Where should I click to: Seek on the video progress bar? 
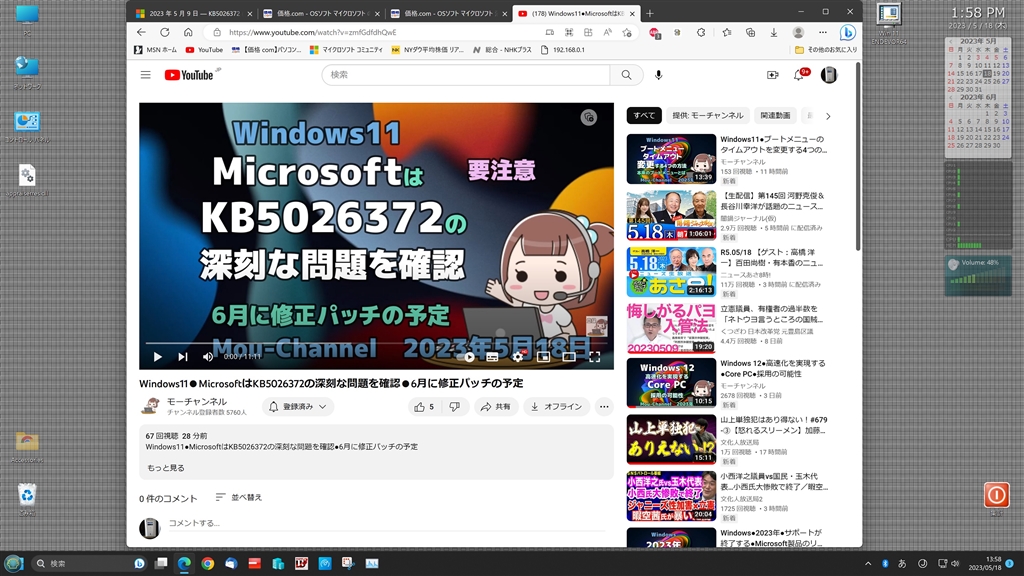point(376,343)
